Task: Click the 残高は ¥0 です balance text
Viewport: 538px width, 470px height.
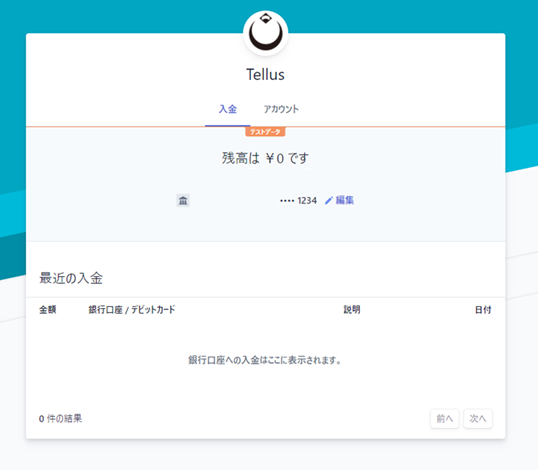Action: (x=265, y=158)
